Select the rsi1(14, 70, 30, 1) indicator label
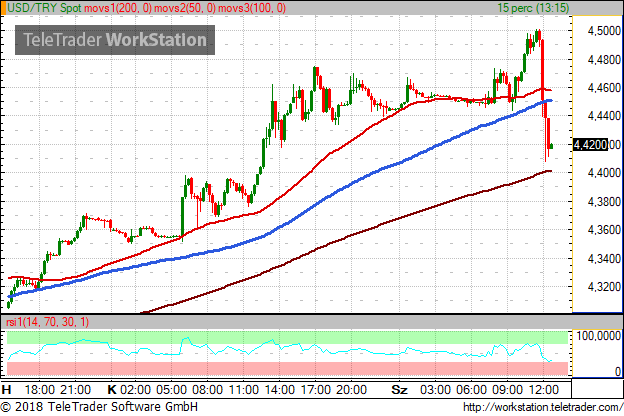 click(48, 322)
